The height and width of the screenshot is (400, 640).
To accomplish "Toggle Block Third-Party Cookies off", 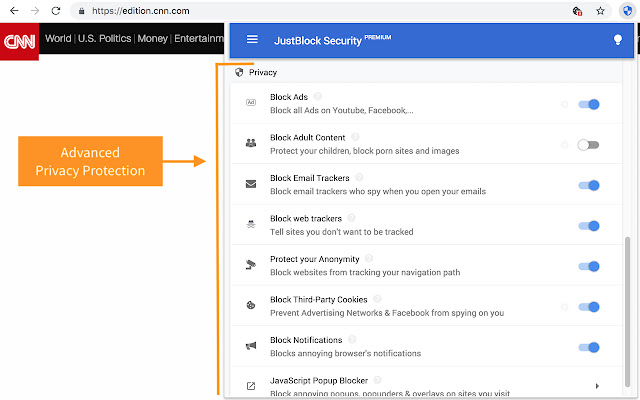I will [589, 307].
